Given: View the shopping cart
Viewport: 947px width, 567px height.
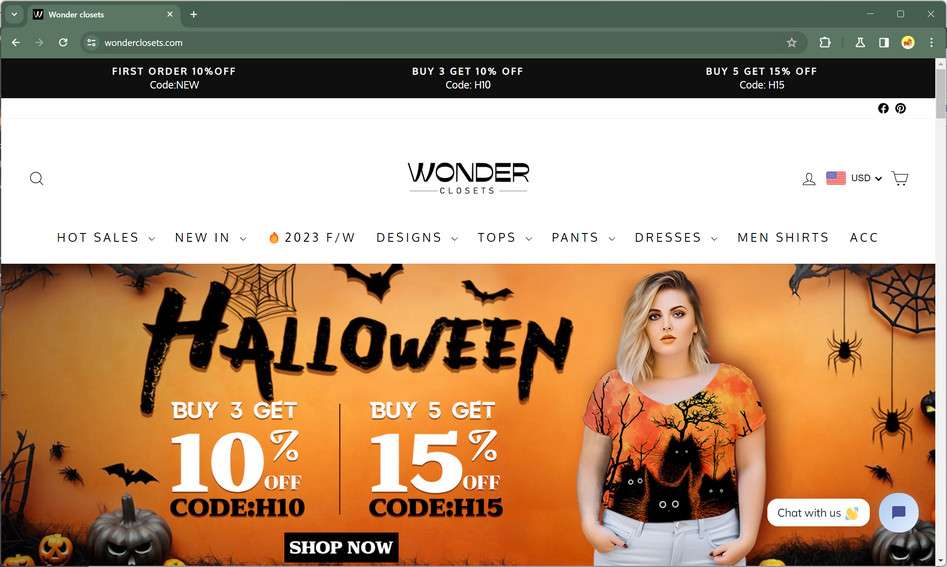Looking at the screenshot, I should (x=900, y=178).
